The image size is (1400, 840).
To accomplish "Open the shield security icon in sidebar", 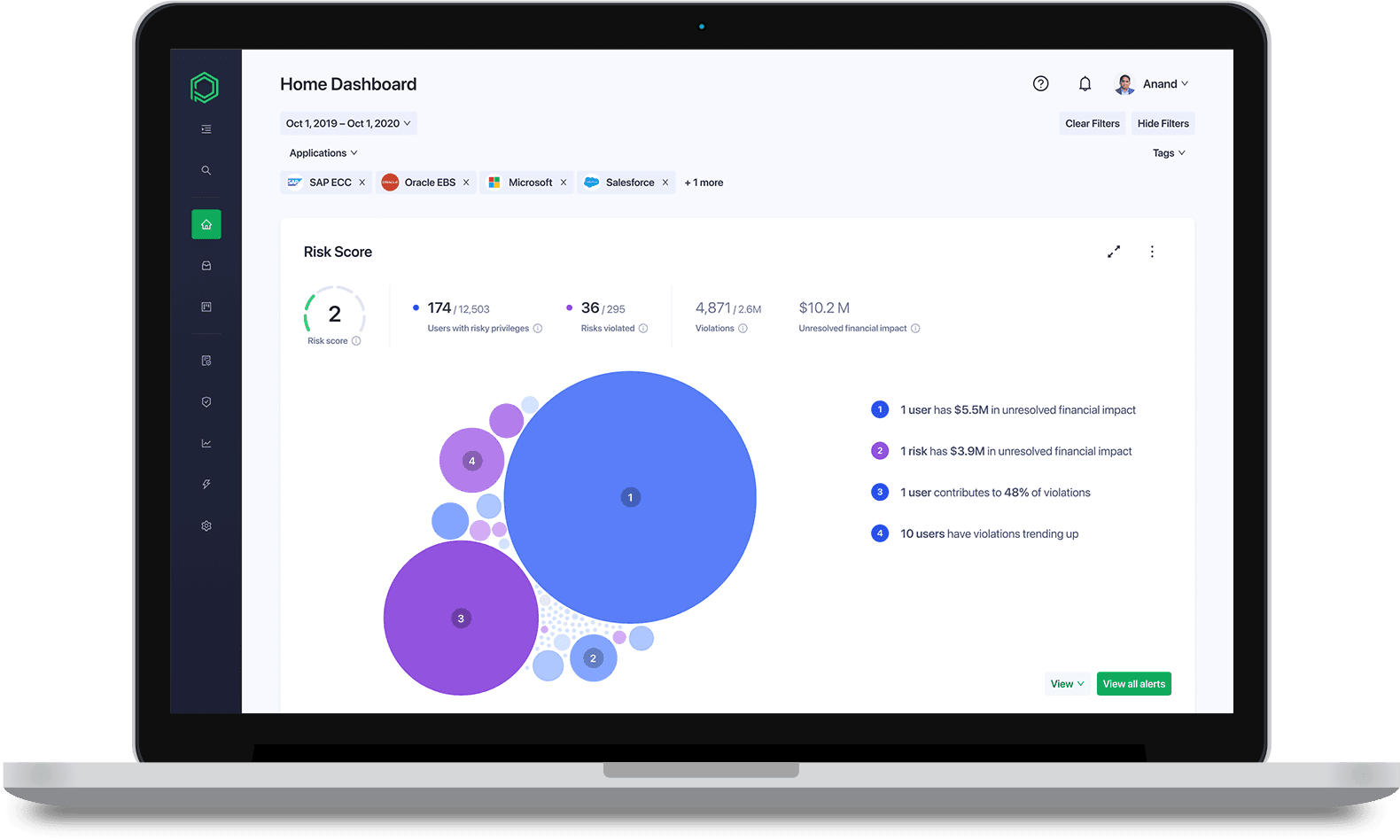I will tap(206, 402).
